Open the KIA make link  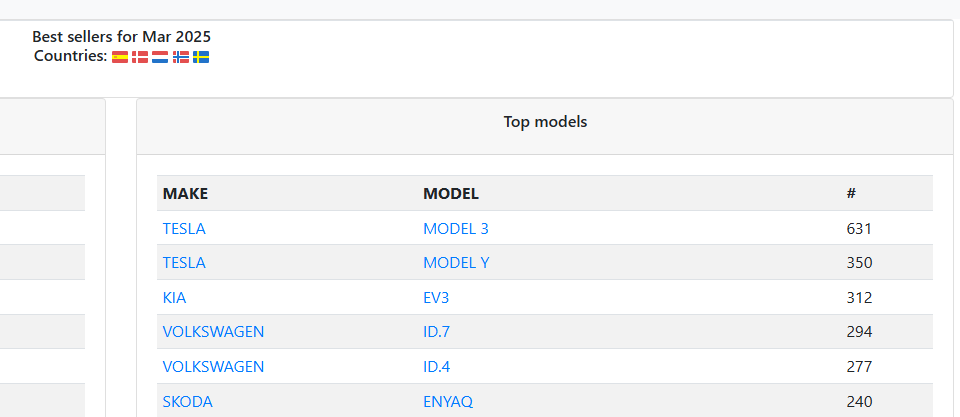174,298
